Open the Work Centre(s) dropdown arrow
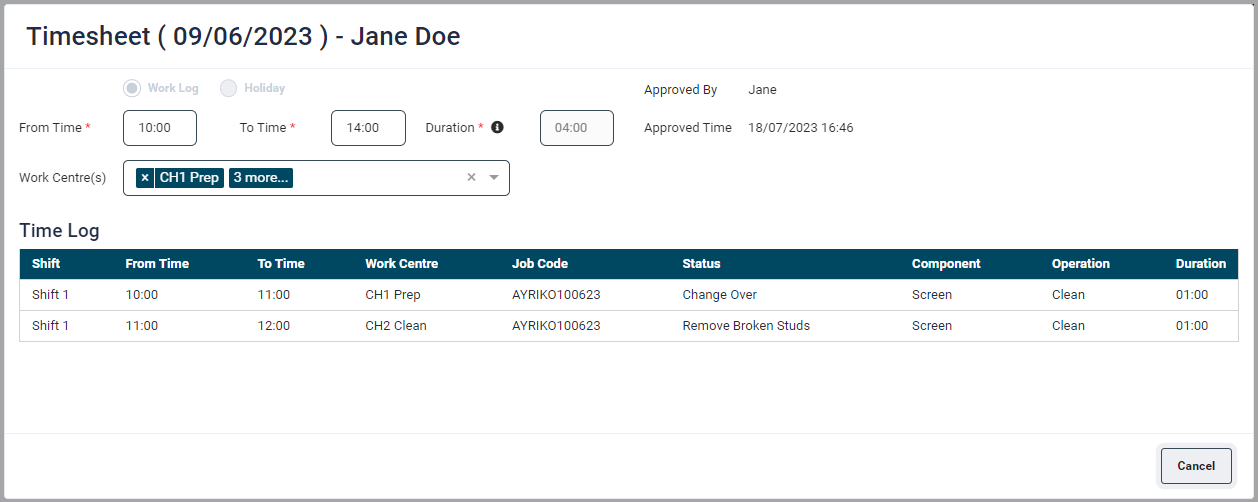The image size is (1258, 502). click(x=493, y=178)
